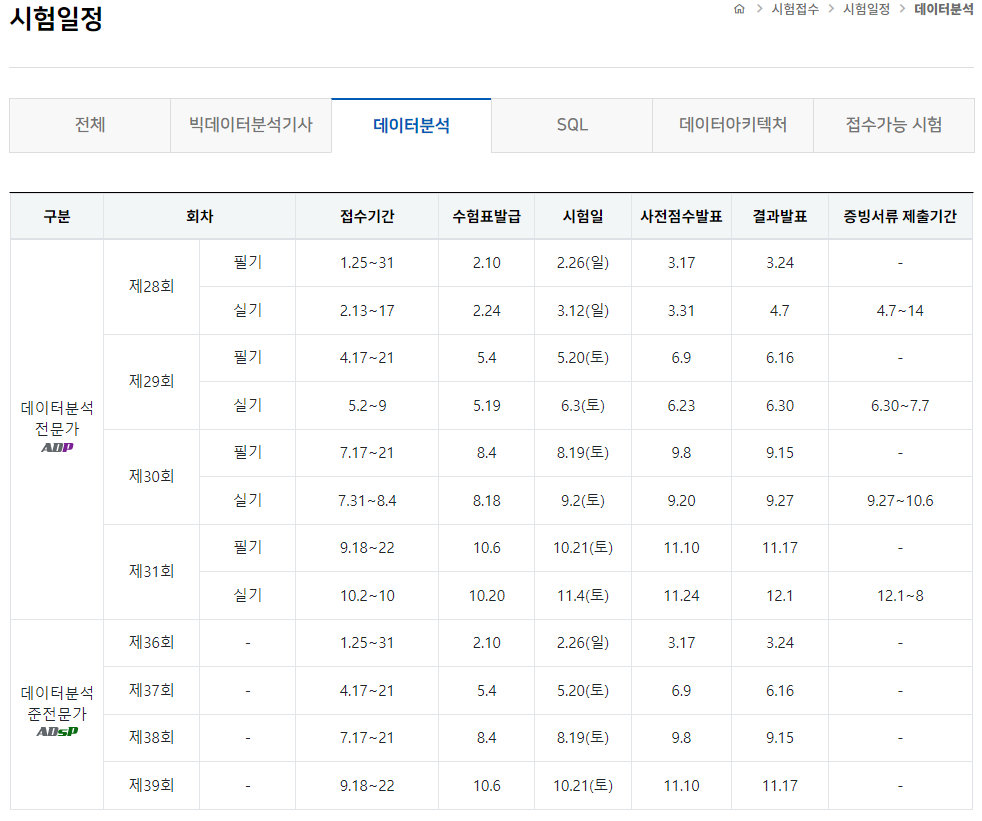982x821 pixels.
Task: Click the 3.31 pre-score announcement cell
Action: (681, 311)
